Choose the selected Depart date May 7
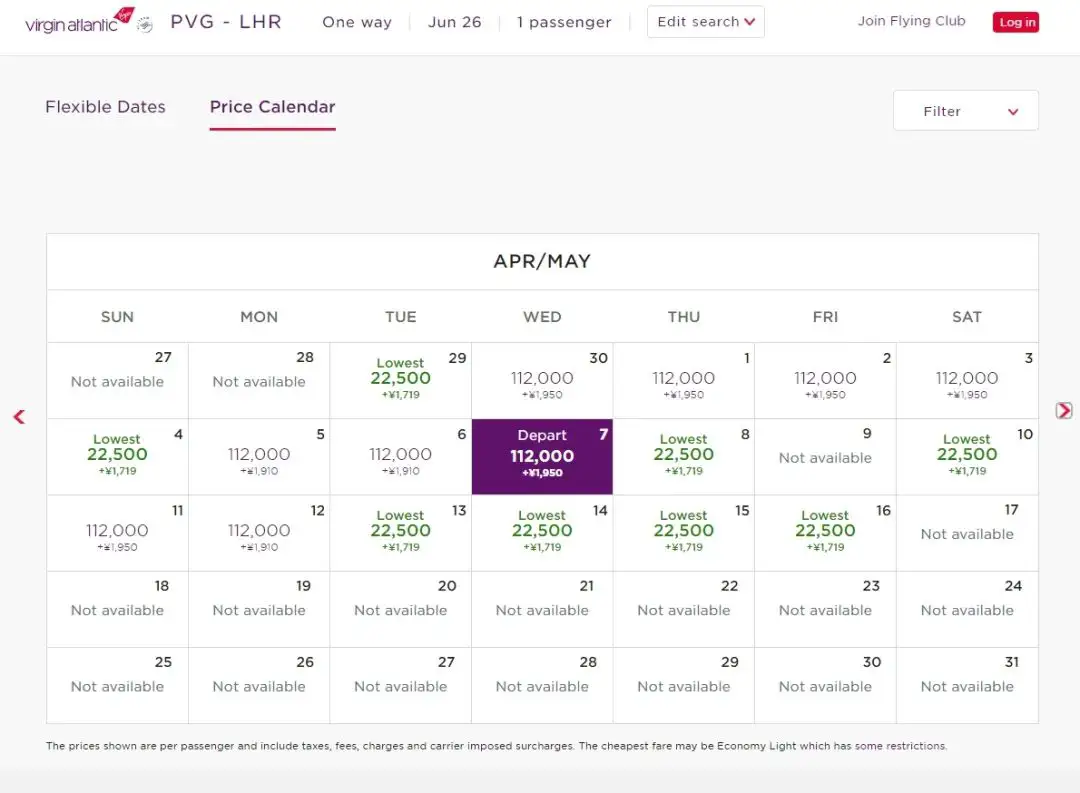Screen dimensions: 1080x793 (x=542, y=456)
